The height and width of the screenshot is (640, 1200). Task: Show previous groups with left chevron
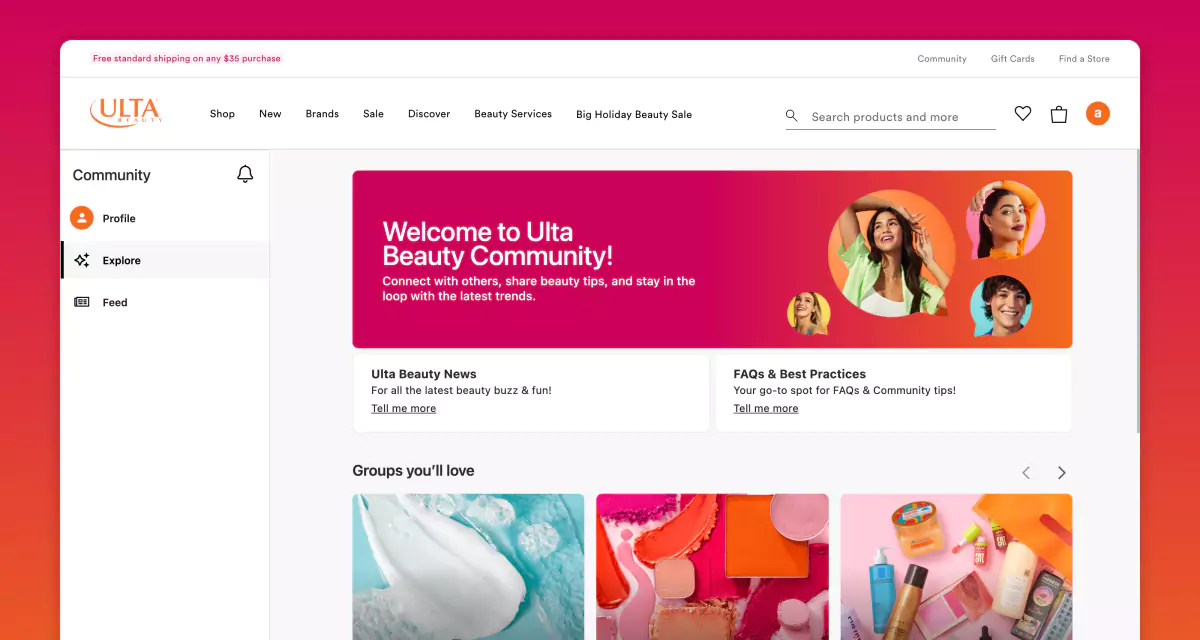tap(1026, 473)
